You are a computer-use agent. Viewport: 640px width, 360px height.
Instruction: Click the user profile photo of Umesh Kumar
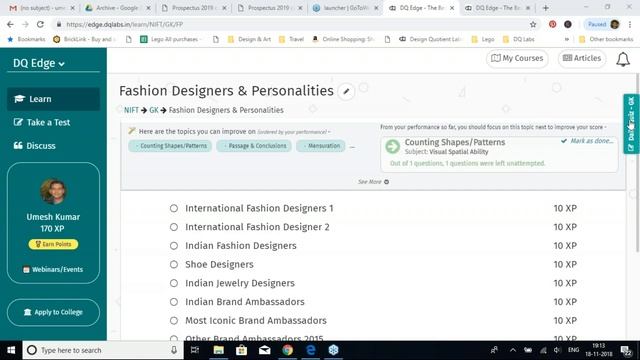(x=53, y=191)
